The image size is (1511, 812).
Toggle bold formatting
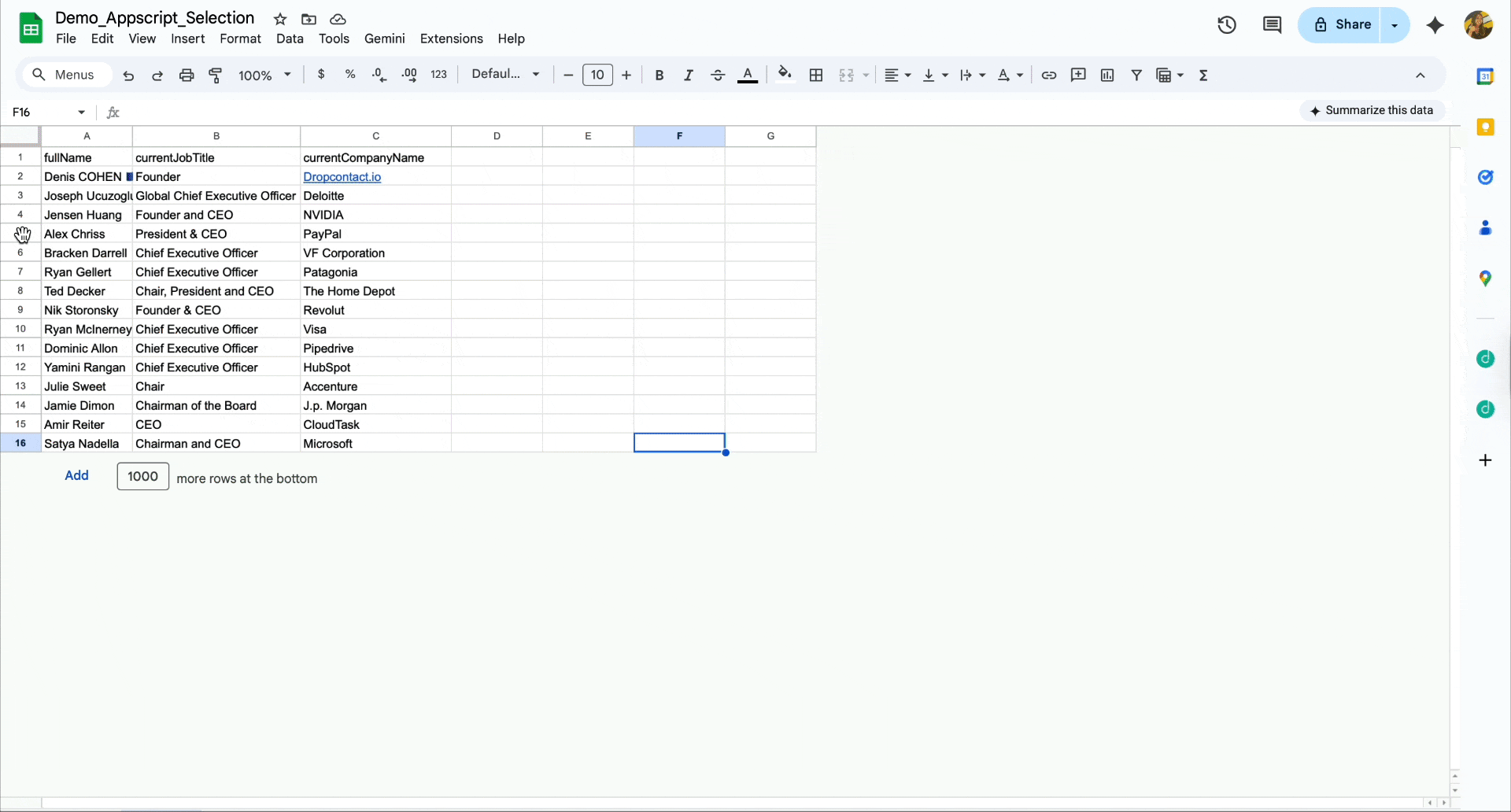click(659, 76)
